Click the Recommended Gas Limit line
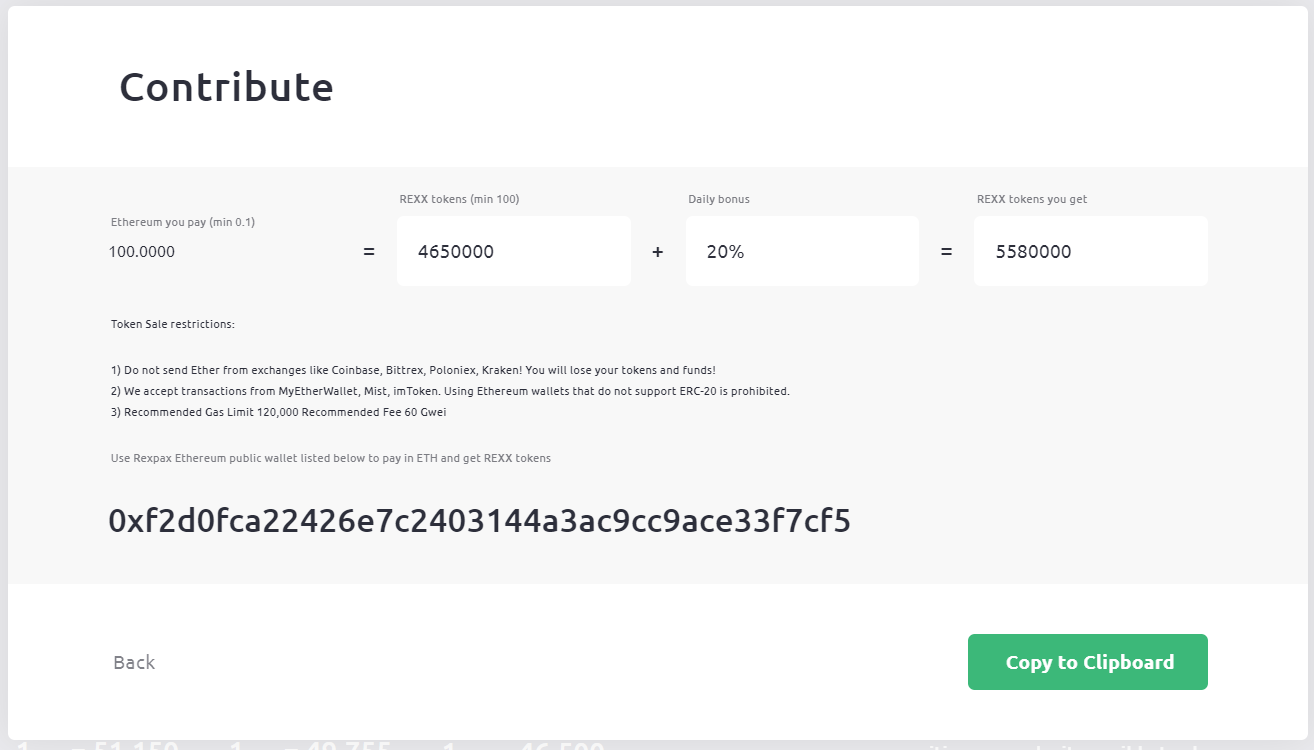1314x750 pixels. [278, 412]
